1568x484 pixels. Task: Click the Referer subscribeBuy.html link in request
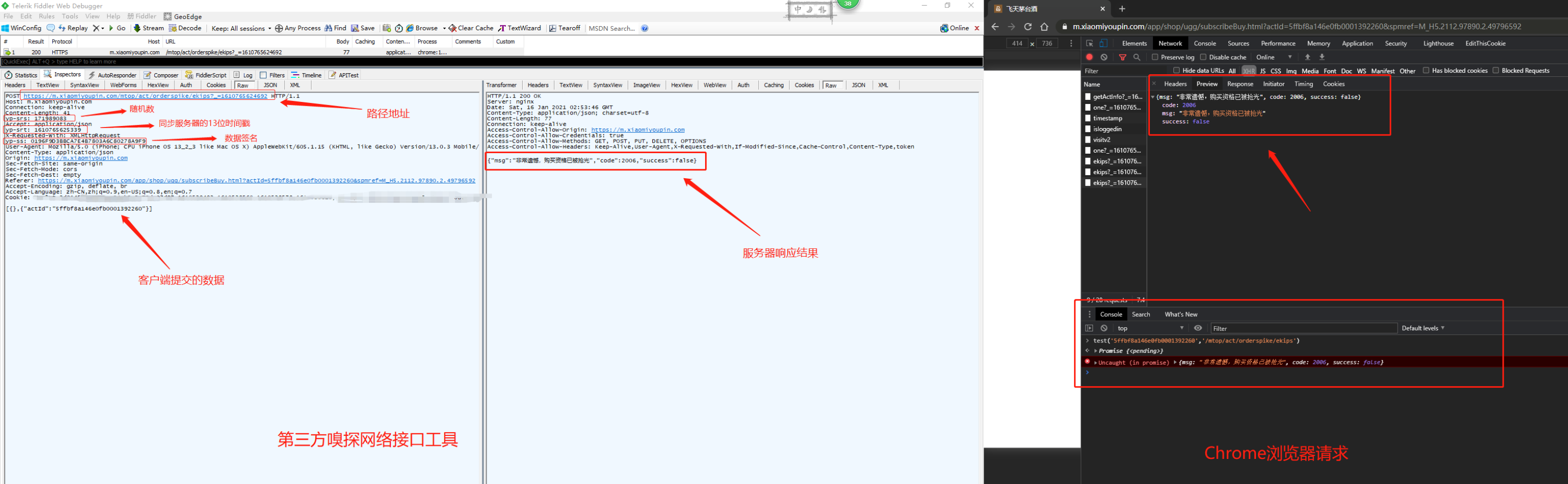(256, 181)
